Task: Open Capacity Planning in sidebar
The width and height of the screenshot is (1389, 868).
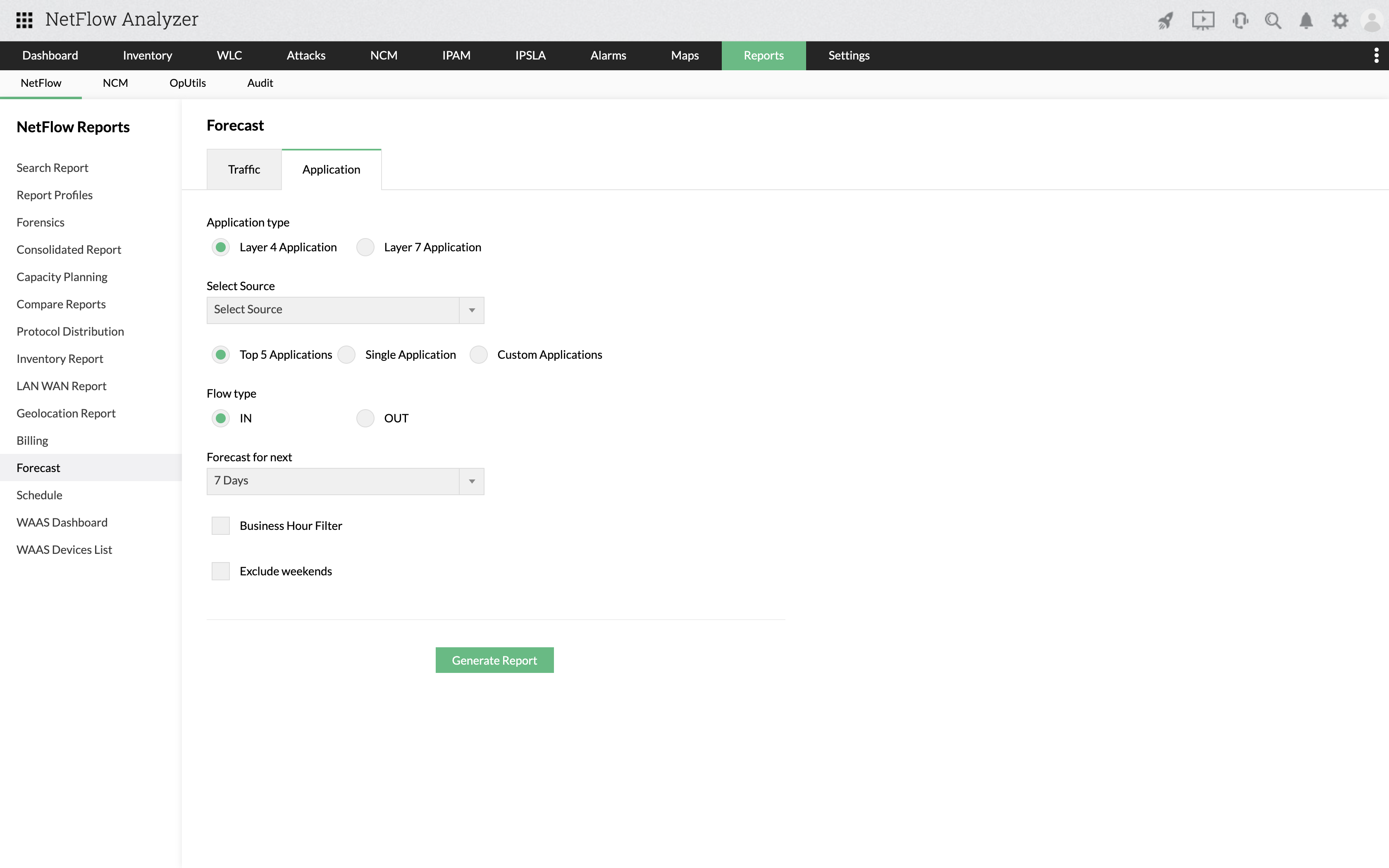Action: tap(62, 277)
